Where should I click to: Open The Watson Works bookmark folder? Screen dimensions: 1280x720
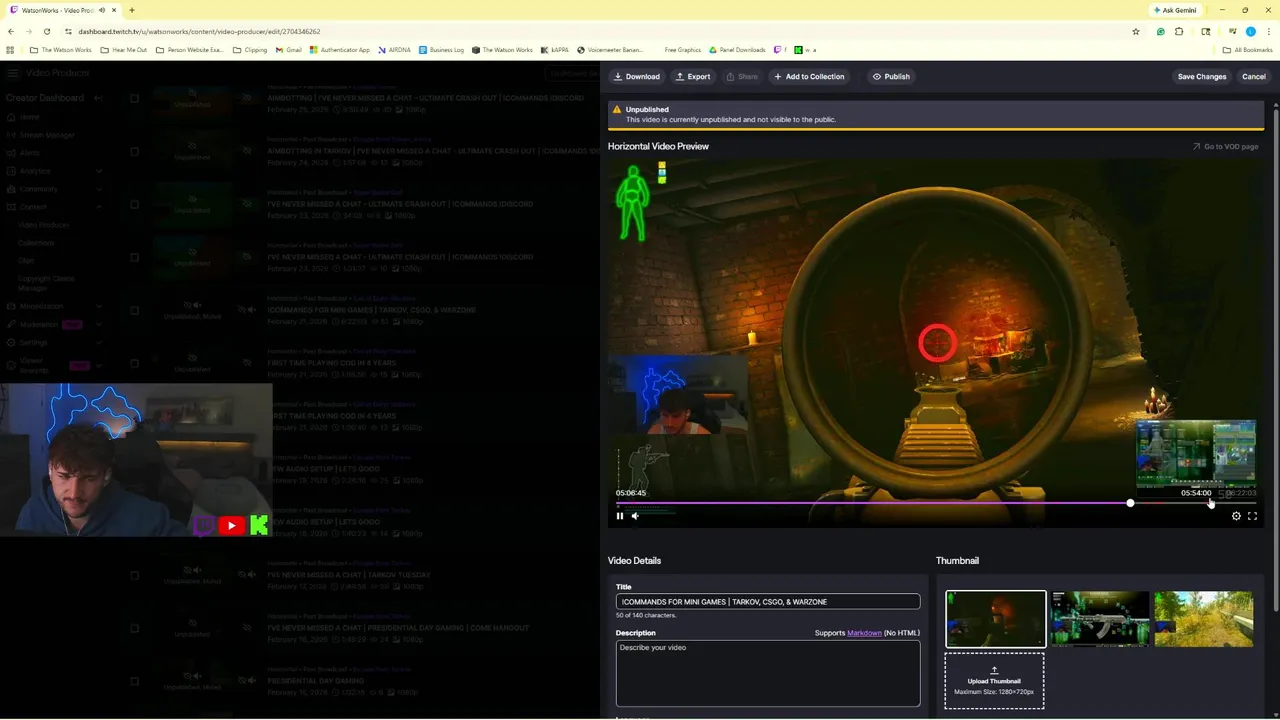click(x=61, y=50)
